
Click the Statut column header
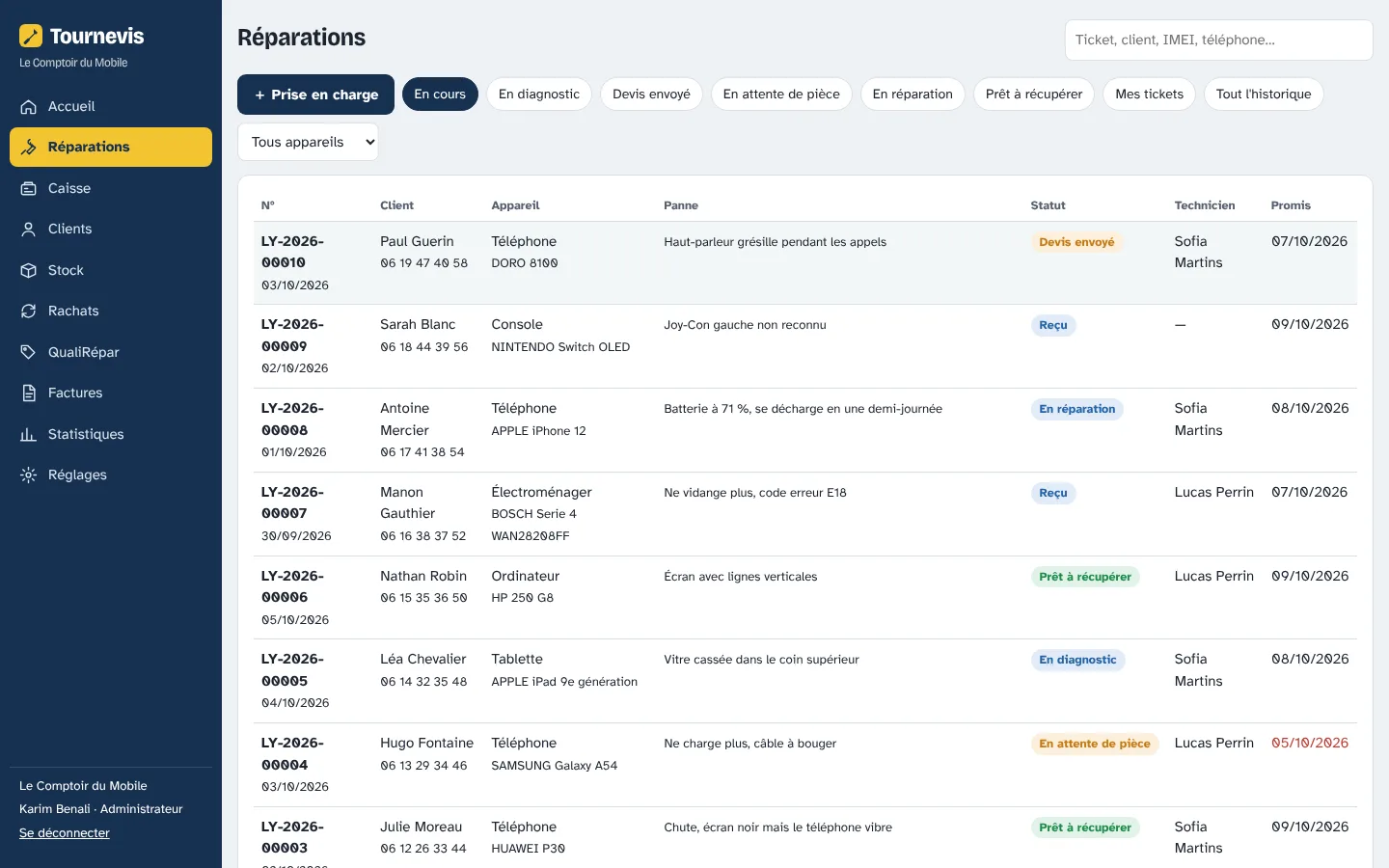[1048, 205]
